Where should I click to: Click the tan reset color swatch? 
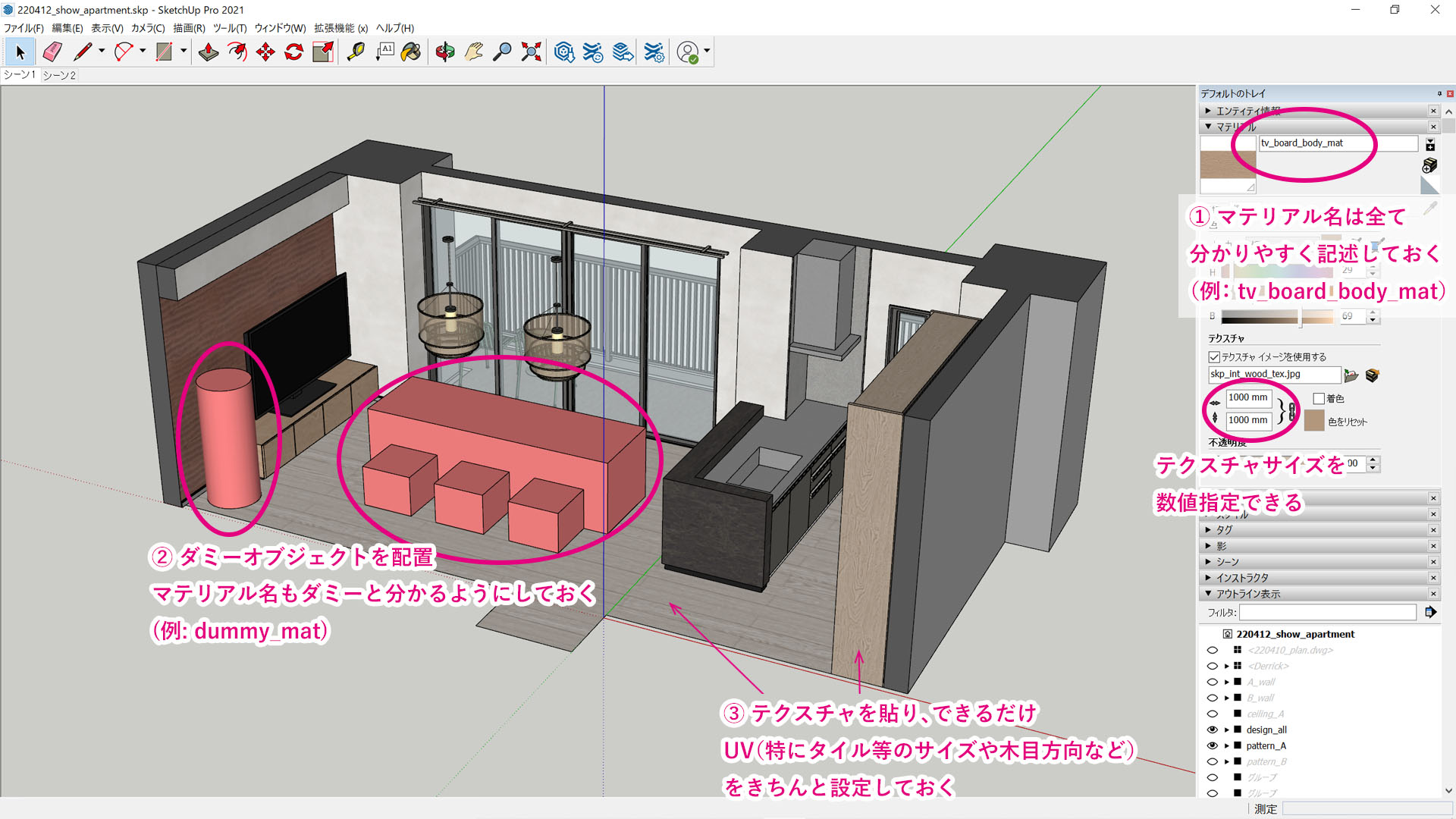(1314, 420)
